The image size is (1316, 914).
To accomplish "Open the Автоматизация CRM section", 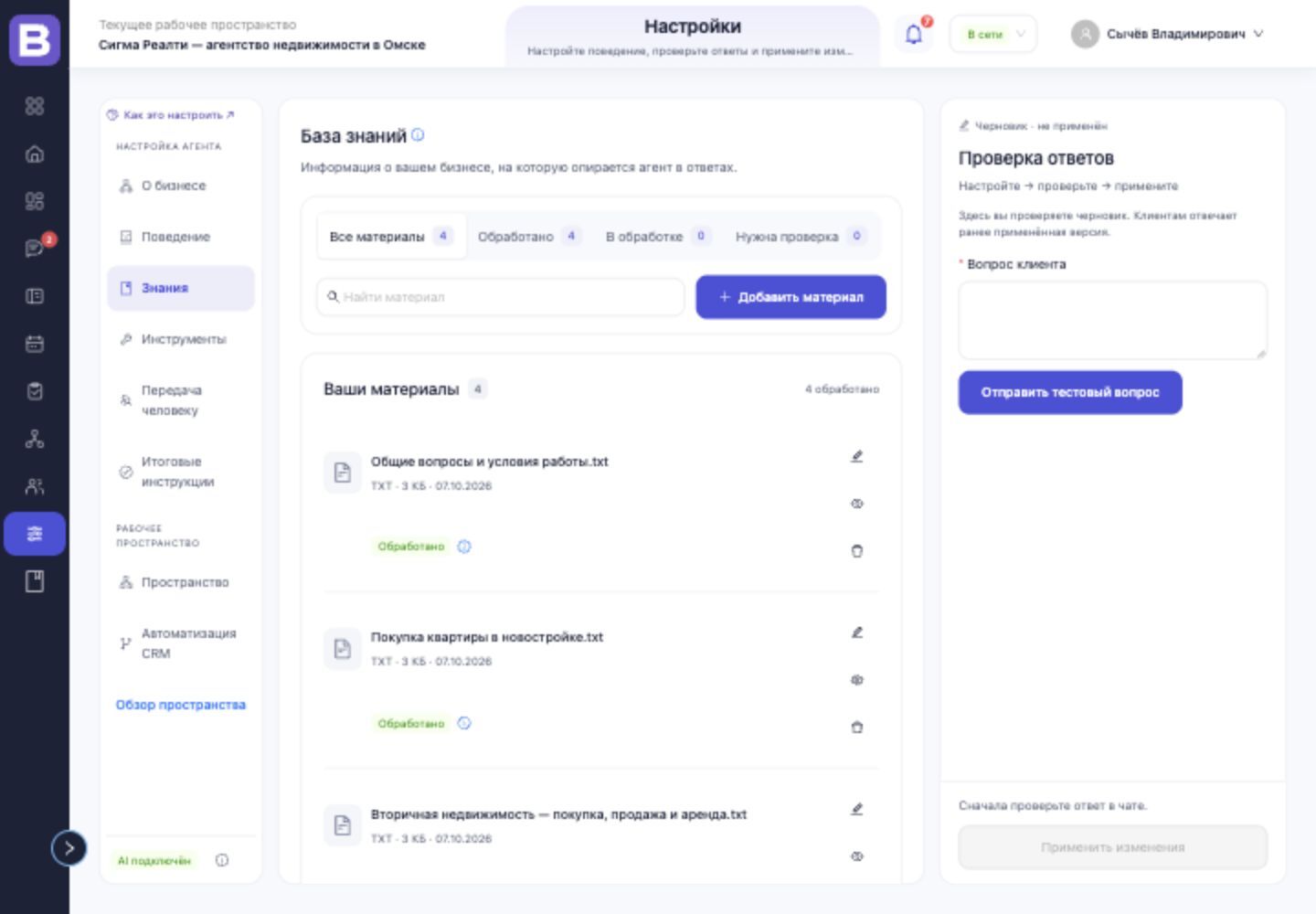I will [x=181, y=643].
